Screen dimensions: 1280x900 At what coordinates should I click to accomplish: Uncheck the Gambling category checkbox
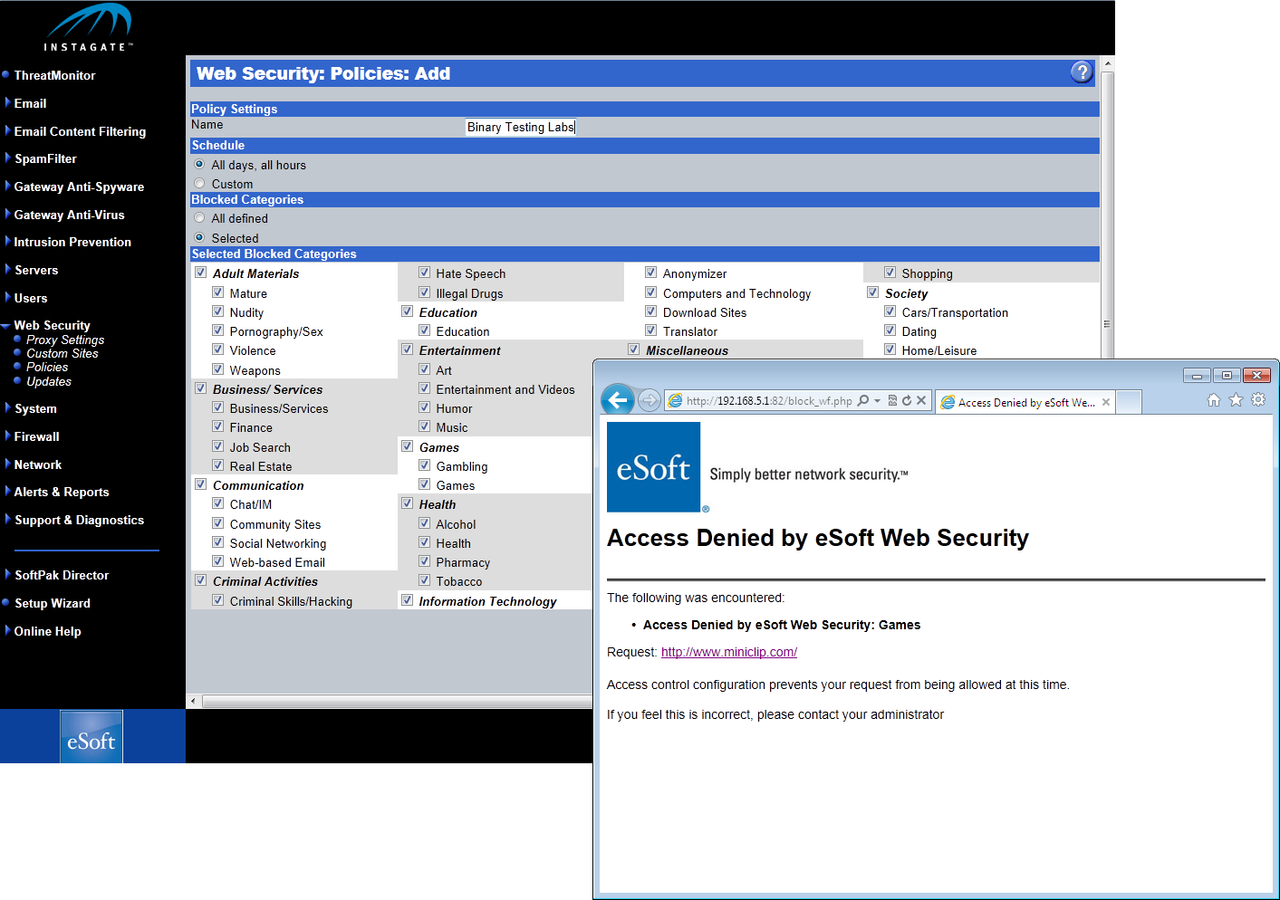coord(425,466)
